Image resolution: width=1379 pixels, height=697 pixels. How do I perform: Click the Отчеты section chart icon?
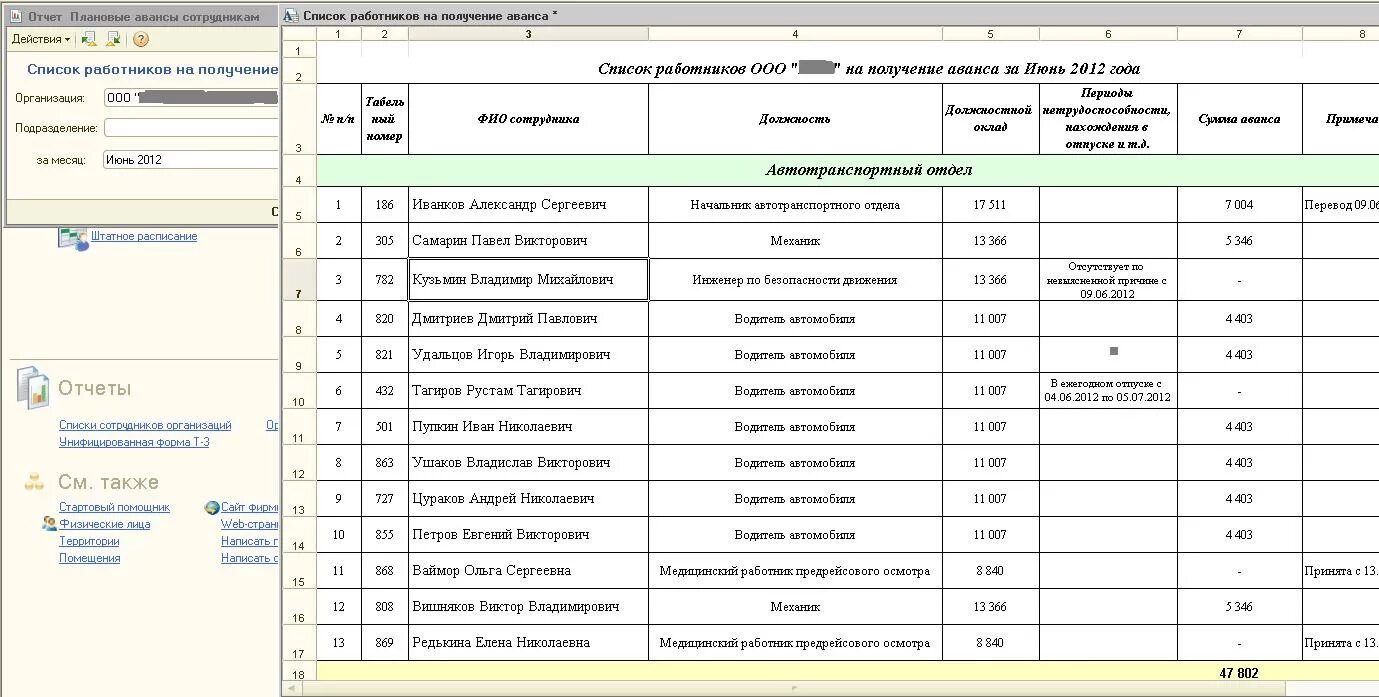pos(33,388)
